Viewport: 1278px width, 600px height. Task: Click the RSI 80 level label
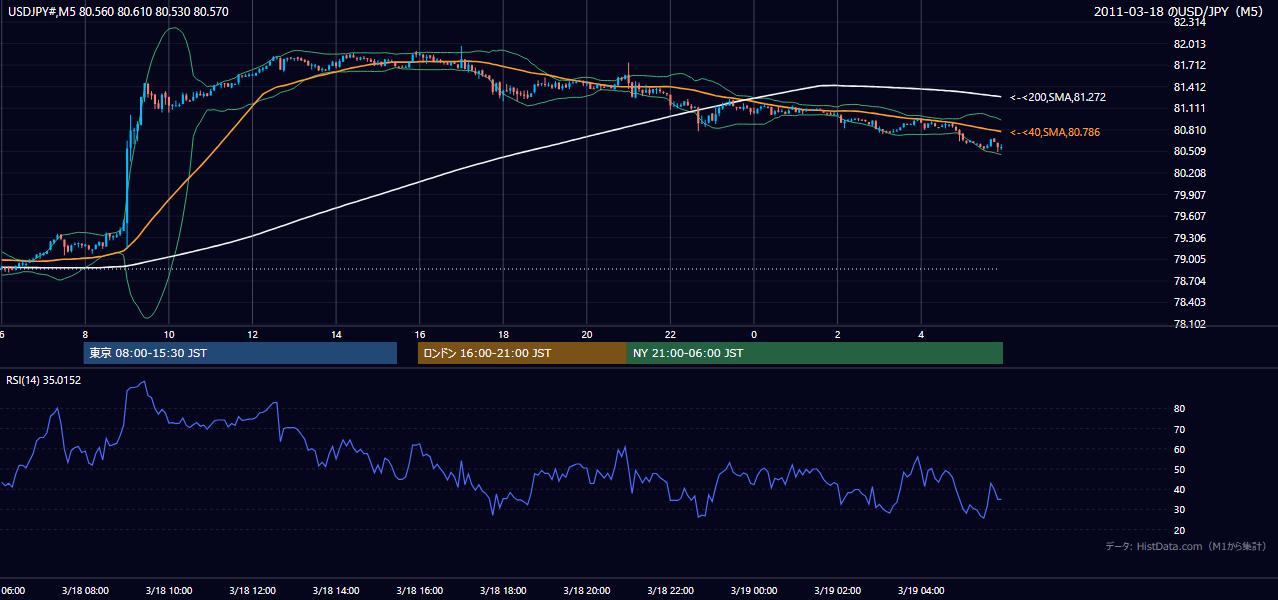(1179, 409)
